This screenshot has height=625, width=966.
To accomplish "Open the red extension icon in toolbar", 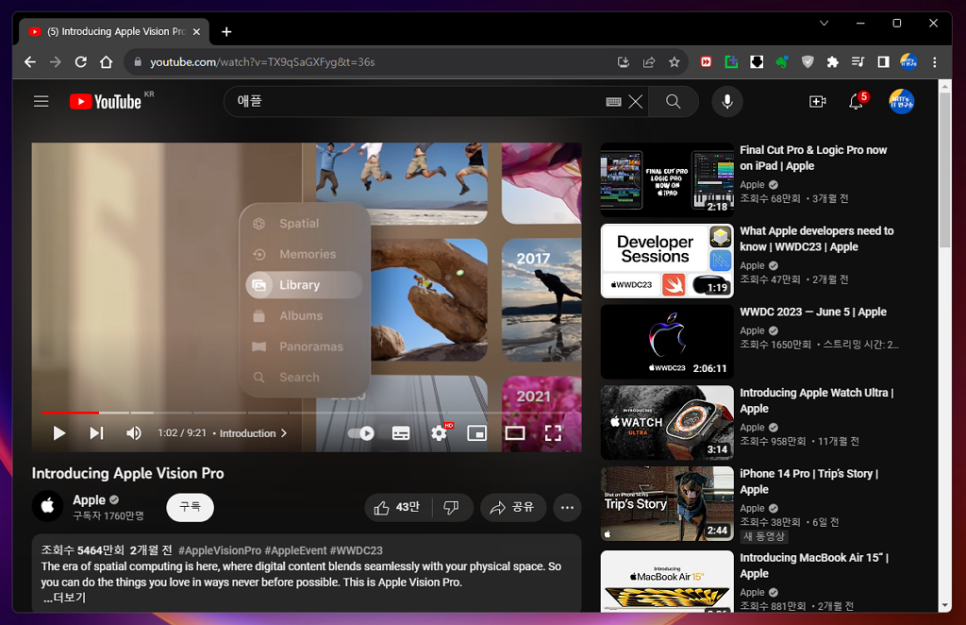I will (706, 62).
